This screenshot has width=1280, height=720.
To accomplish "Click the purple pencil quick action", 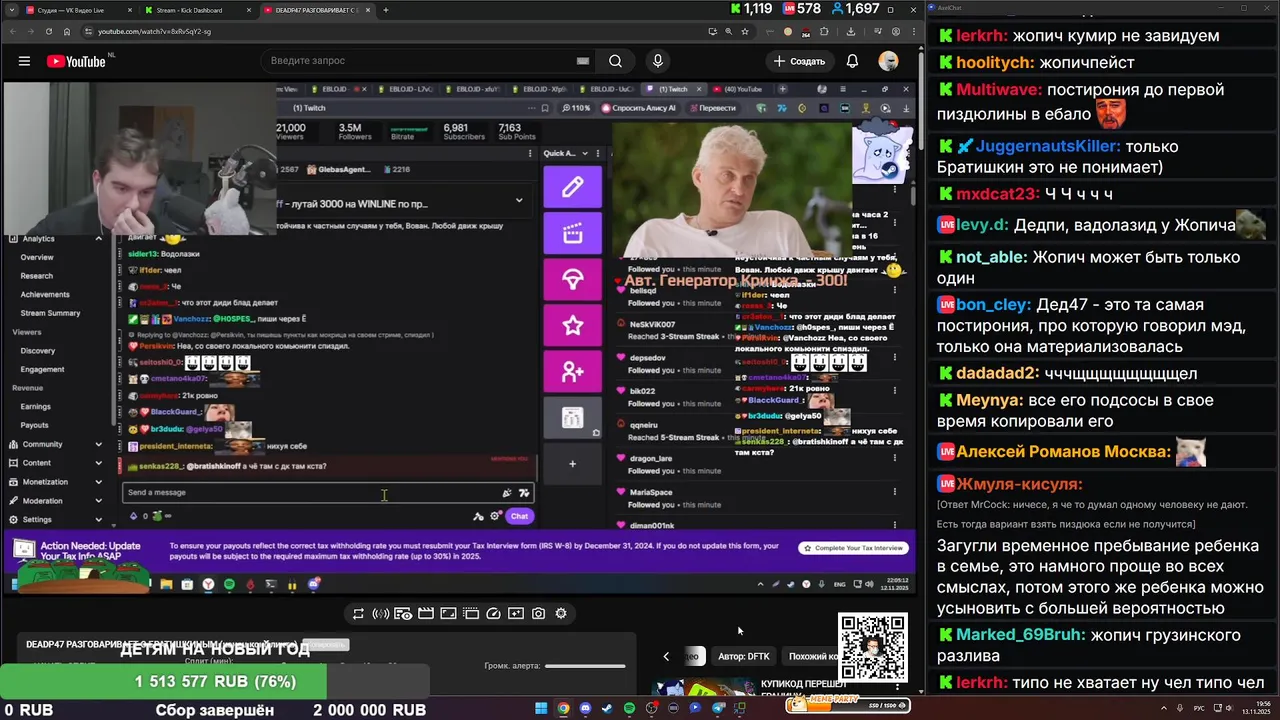I will 572,187.
